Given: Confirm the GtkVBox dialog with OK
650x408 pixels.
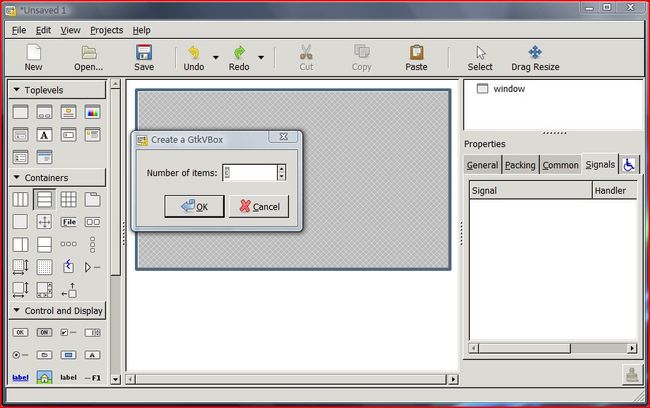Looking at the screenshot, I should (x=194, y=206).
